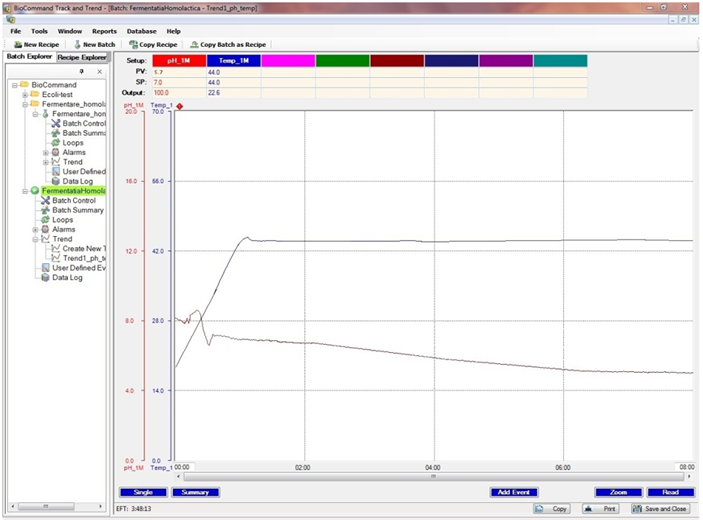This screenshot has height=520, width=703.
Task: Collapse the BioCommand root tree node
Action: [14, 85]
